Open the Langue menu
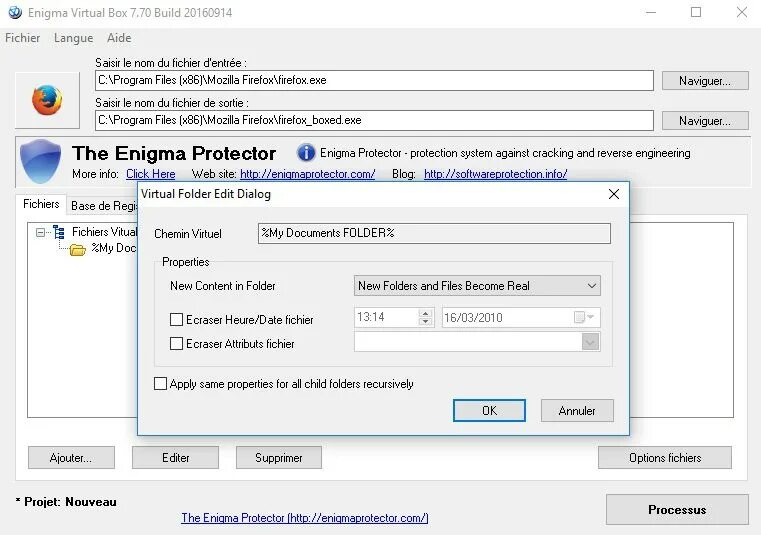This screenshot has width=761, height=535. pos(73,38)
